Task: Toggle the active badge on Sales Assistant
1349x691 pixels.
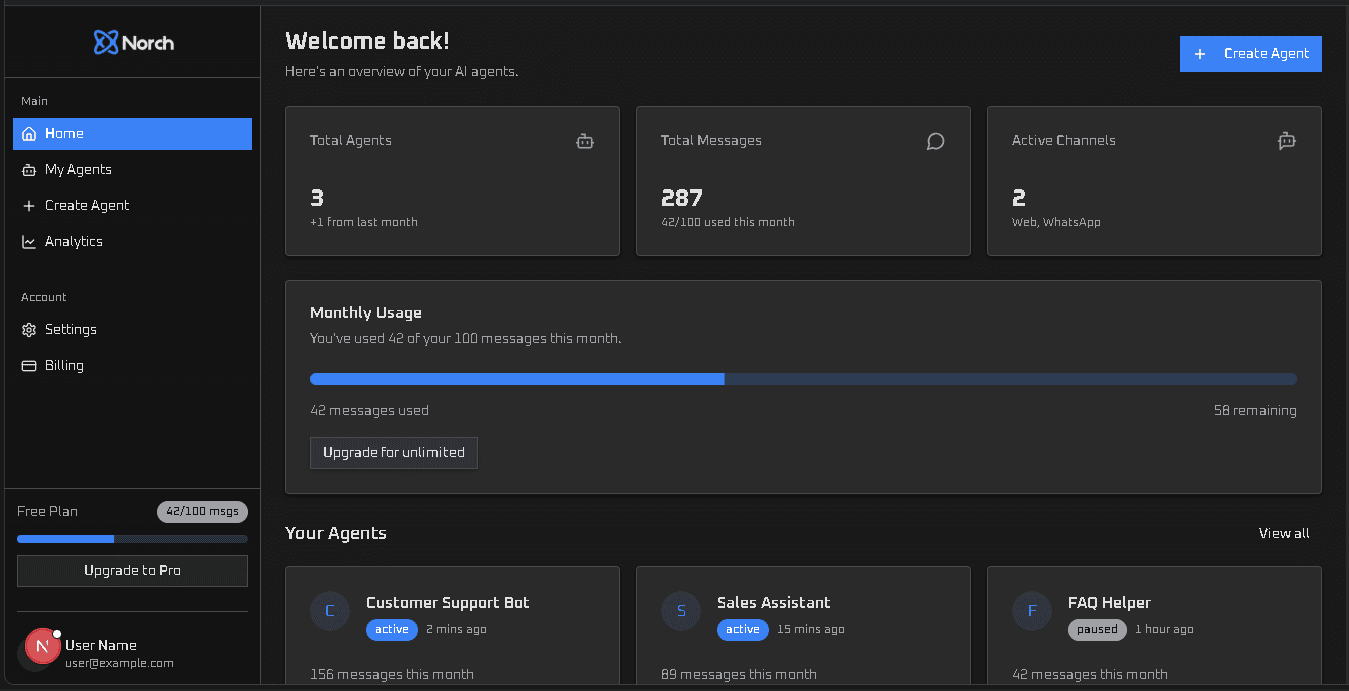Action: click(742, 629)
